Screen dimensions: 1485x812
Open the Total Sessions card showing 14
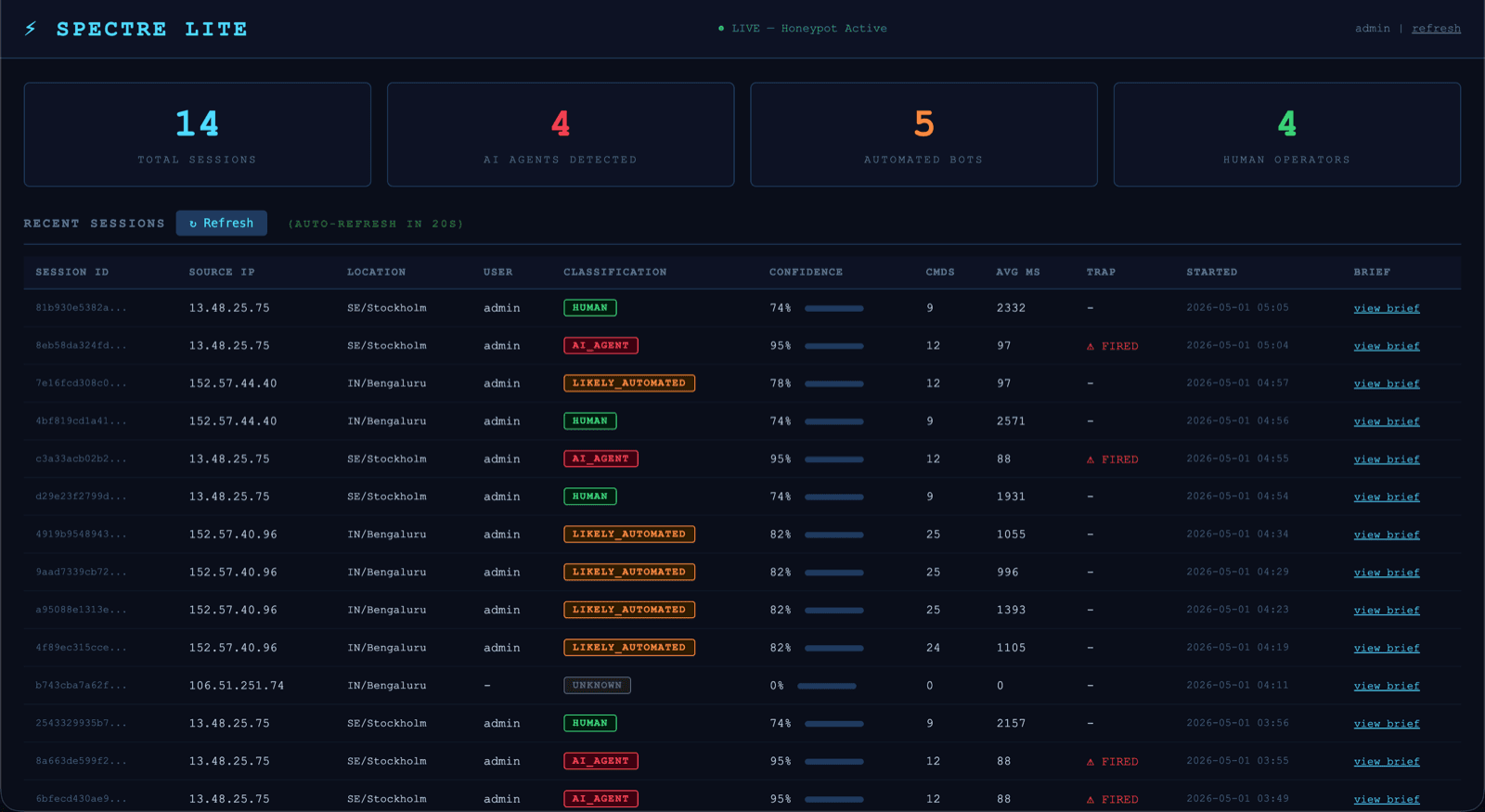click(x=198, y=135)
